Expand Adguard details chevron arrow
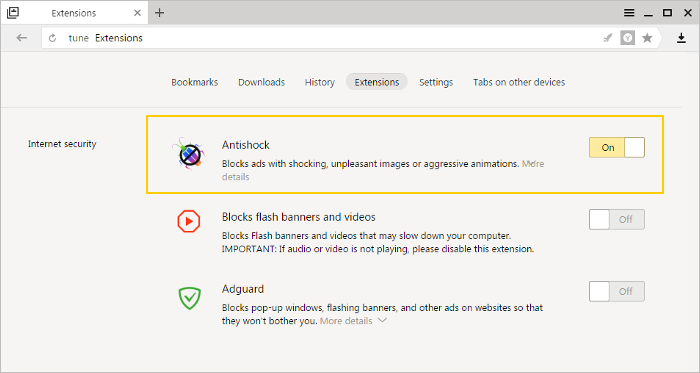The height and width of the screenshot is (373, 700). [382, 320]
